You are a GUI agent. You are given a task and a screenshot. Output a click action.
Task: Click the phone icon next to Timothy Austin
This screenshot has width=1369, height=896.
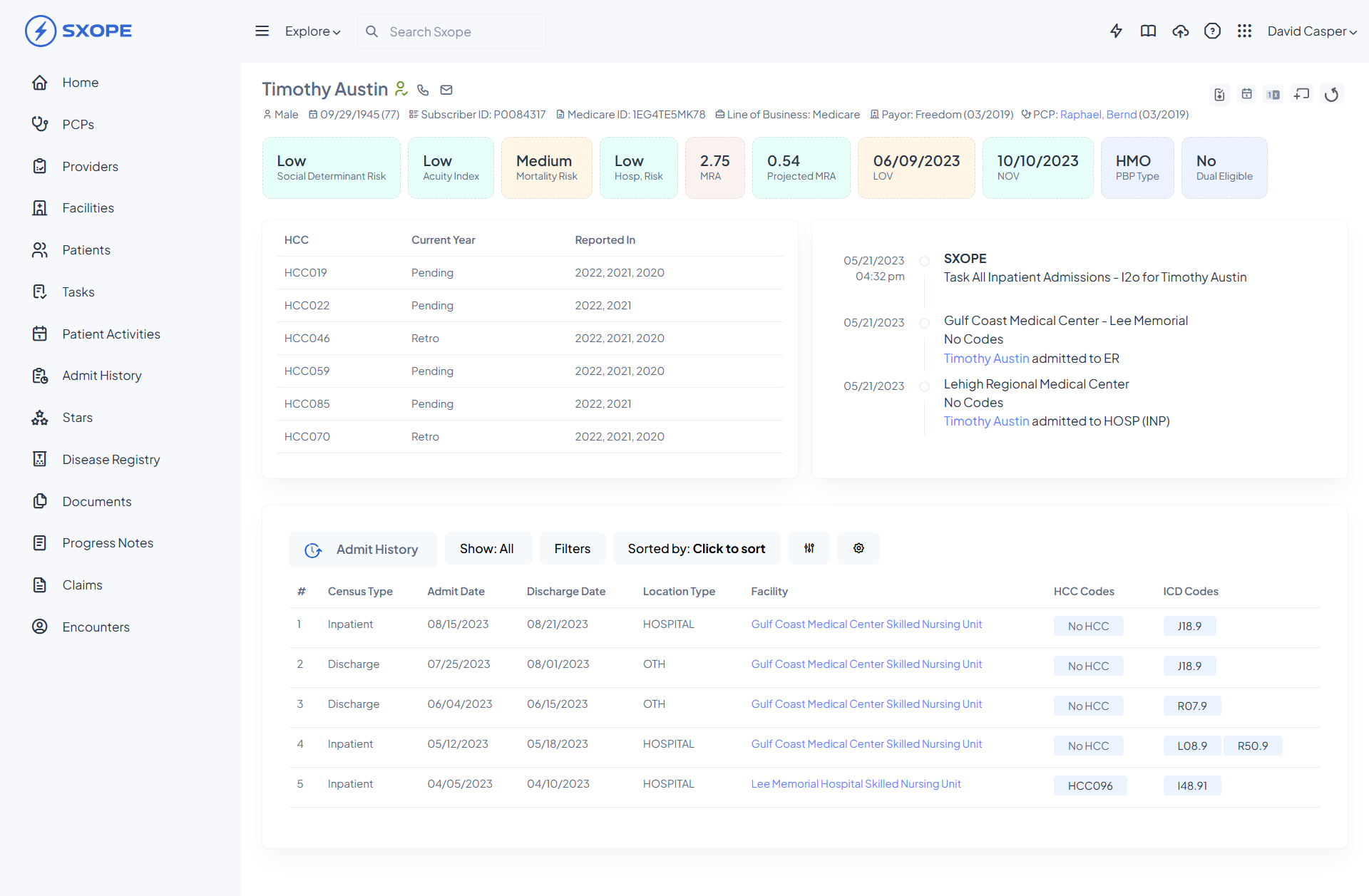point(423,90)
